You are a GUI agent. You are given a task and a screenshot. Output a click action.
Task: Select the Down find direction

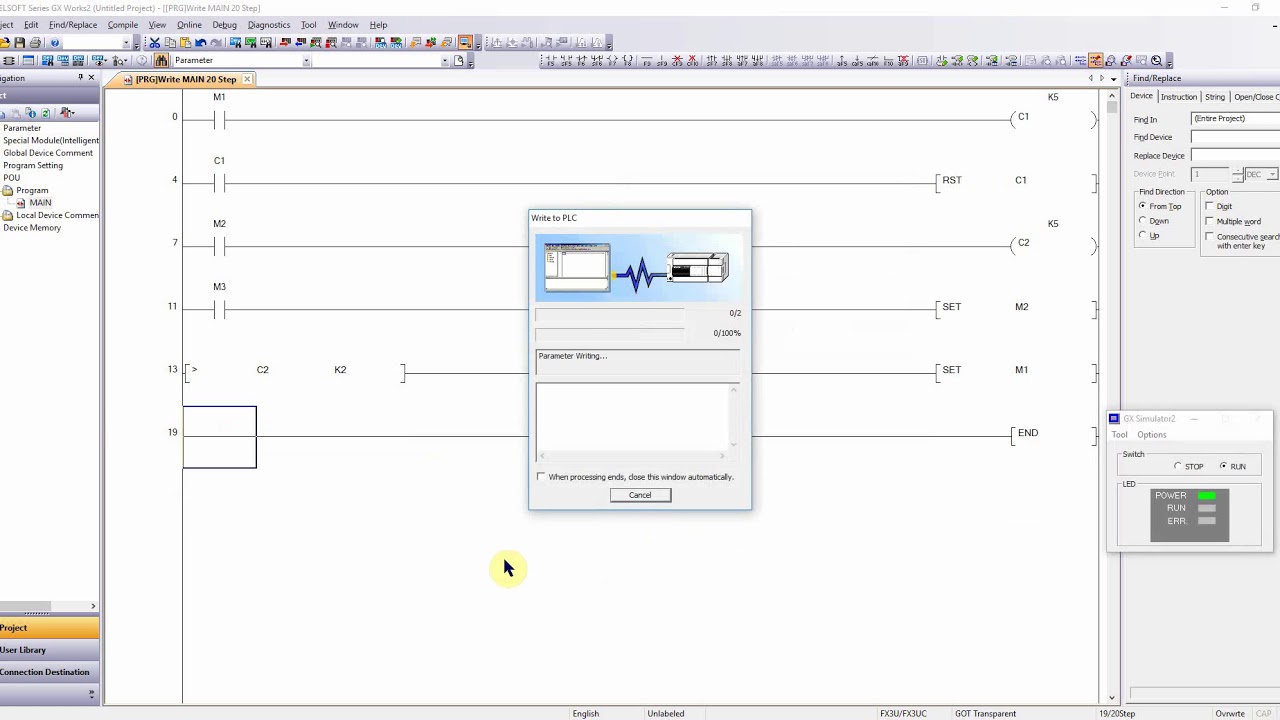[x=1142, y=220]
